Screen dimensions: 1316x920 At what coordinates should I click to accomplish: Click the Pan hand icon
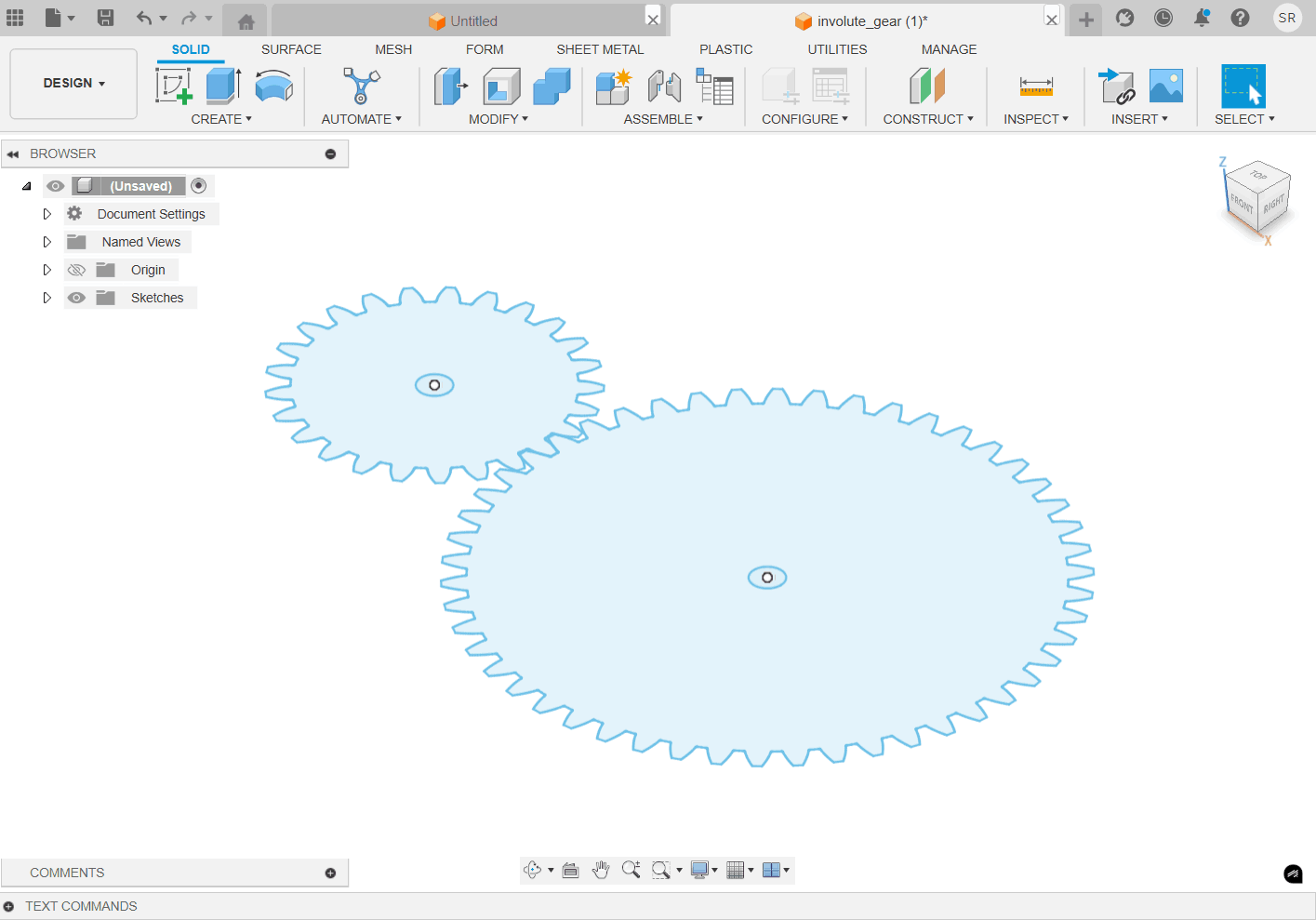coord(601,870)
